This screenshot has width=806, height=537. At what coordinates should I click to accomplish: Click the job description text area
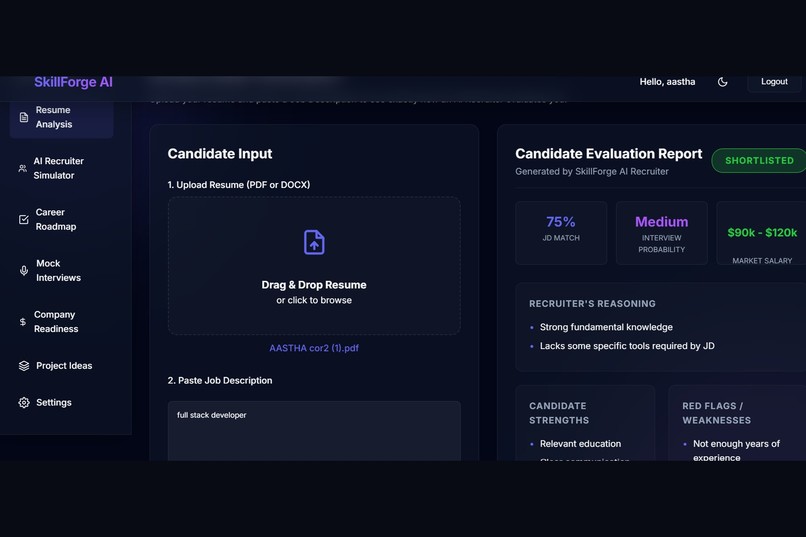tap(314, 431)
